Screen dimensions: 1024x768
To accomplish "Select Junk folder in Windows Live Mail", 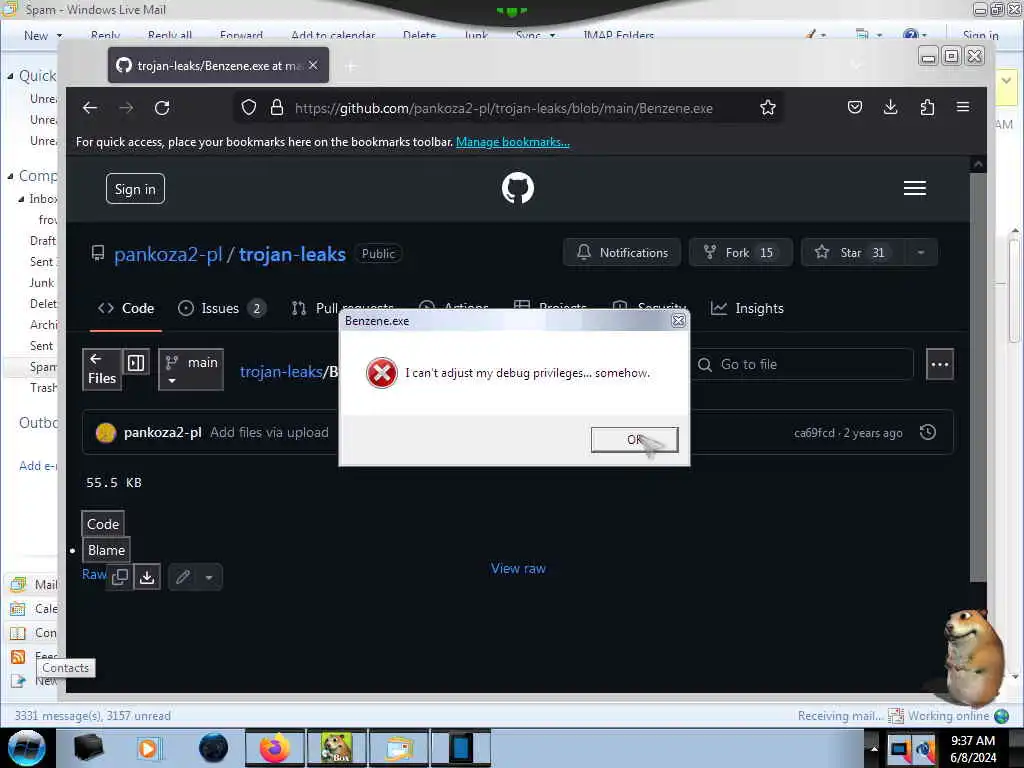I will coord(42,283).
